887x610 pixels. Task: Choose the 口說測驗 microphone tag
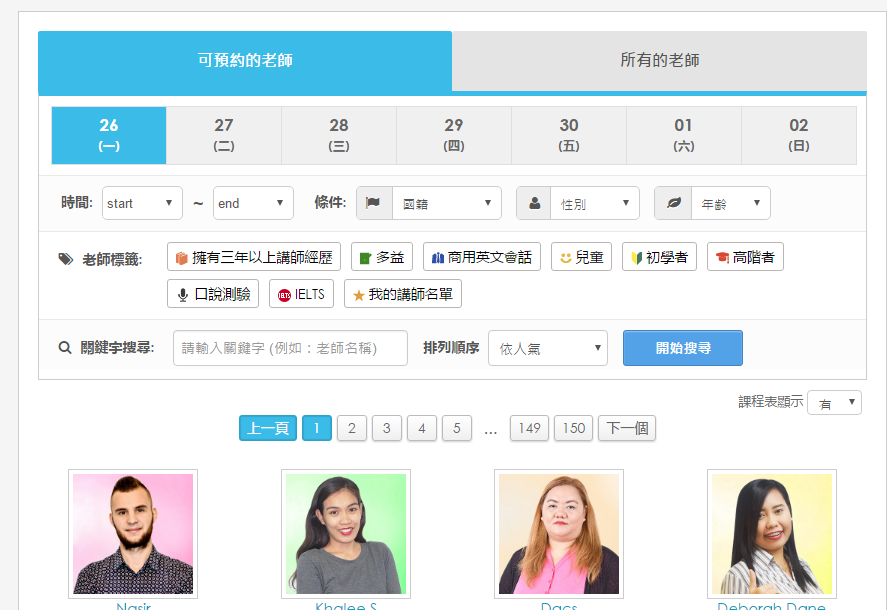[212, 294]
